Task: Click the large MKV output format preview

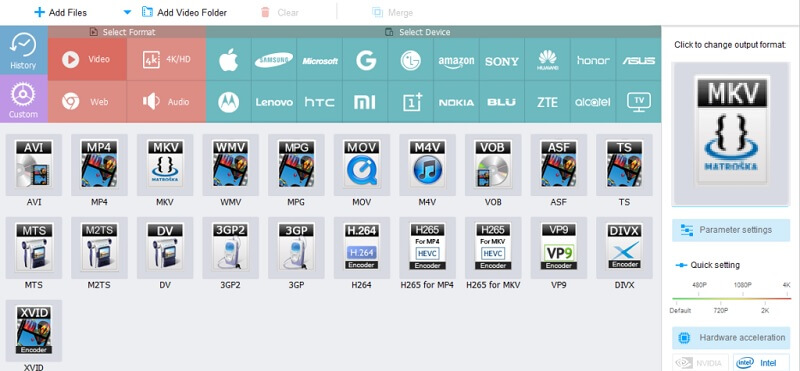Action: coord(731,133)
